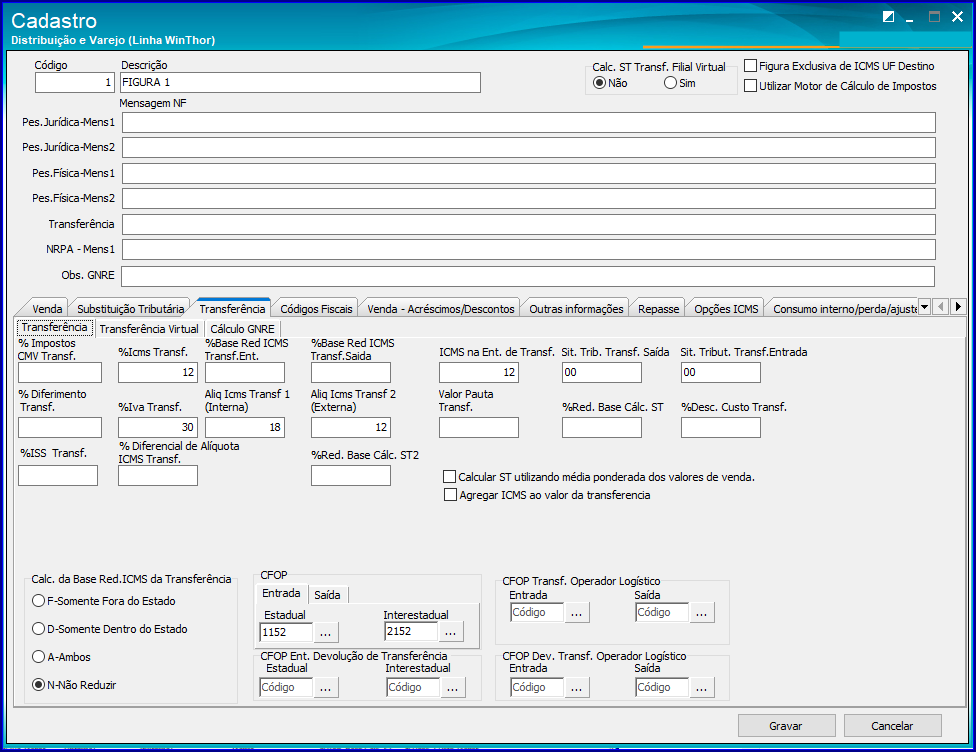This screenshot has height=752, width=976.
Task: Click the %Red. Base Cálc. ST field
Action: 602,427
